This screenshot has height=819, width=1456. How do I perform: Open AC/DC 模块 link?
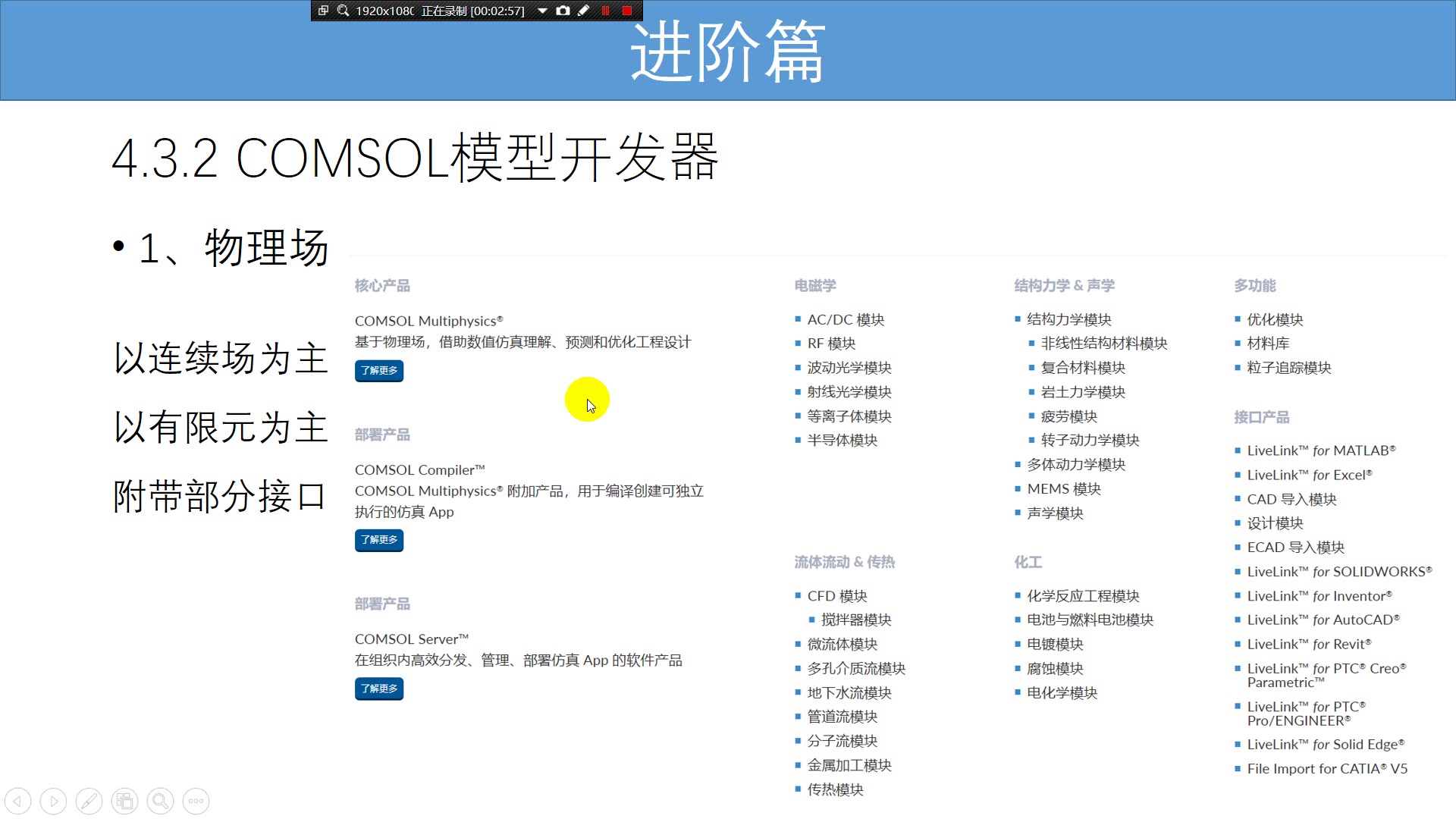846,320
